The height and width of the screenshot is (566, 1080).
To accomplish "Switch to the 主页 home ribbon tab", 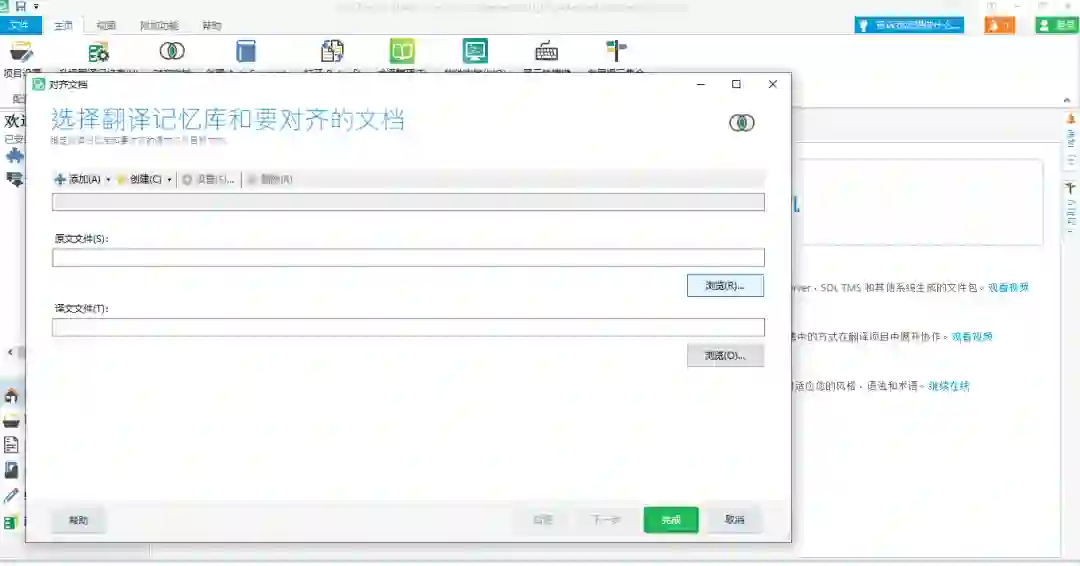I will [63, 25].
